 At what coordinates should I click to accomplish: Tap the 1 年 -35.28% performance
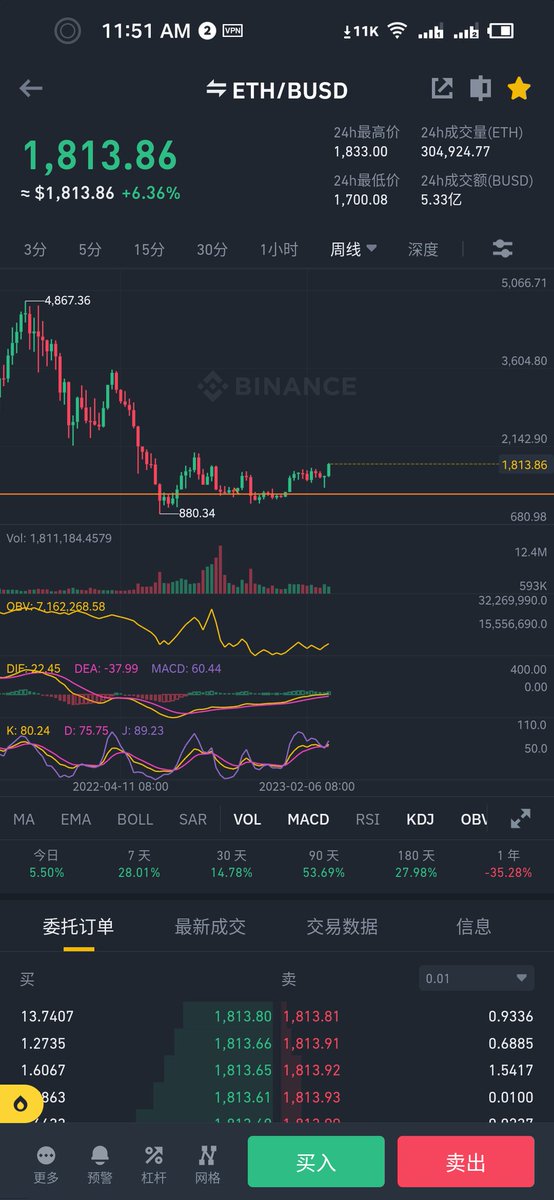click(x=507, y=864)
